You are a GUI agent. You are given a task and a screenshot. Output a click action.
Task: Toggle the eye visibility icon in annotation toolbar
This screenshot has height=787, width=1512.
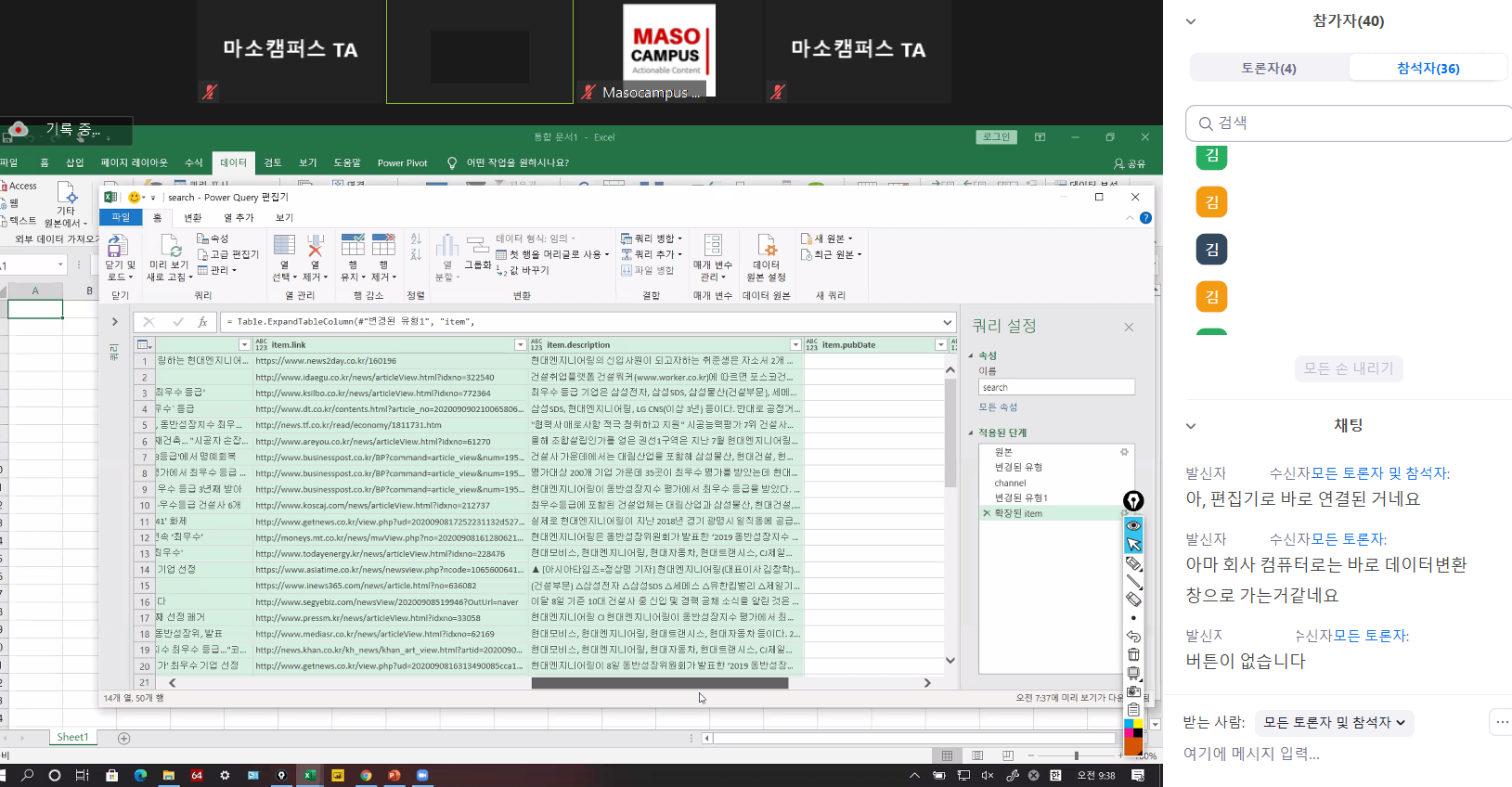tap(1133, 525)
